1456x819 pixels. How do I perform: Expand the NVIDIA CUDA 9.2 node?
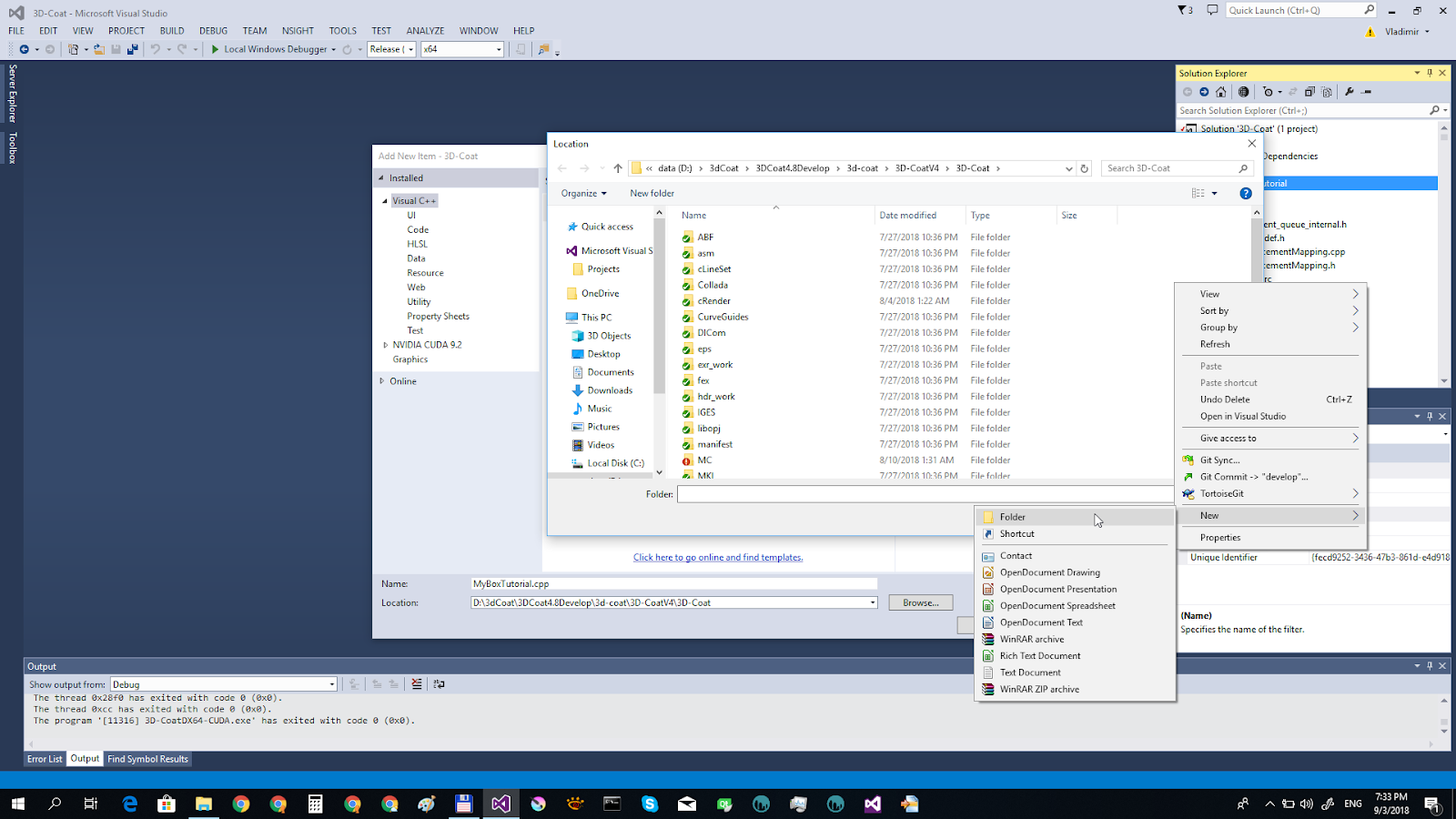385,345
